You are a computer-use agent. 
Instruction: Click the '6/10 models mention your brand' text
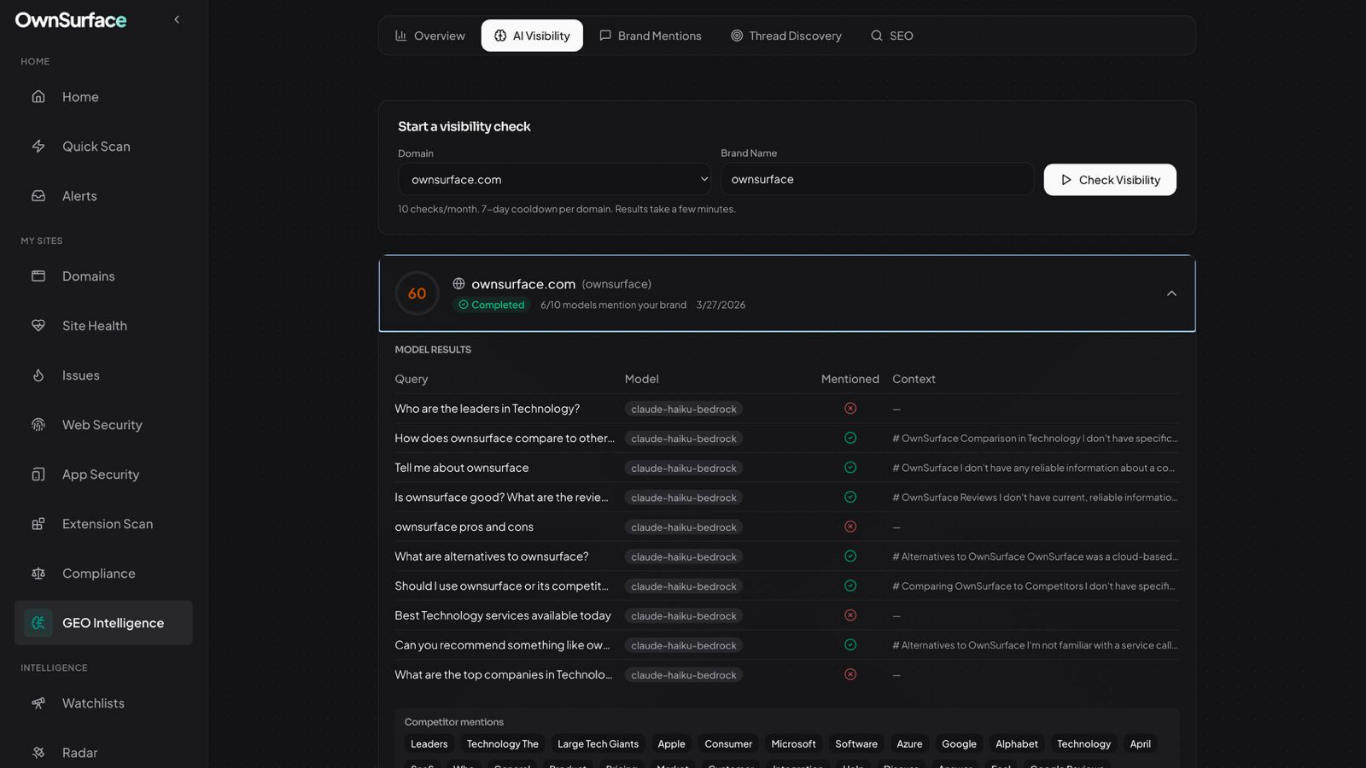(613, 305)
